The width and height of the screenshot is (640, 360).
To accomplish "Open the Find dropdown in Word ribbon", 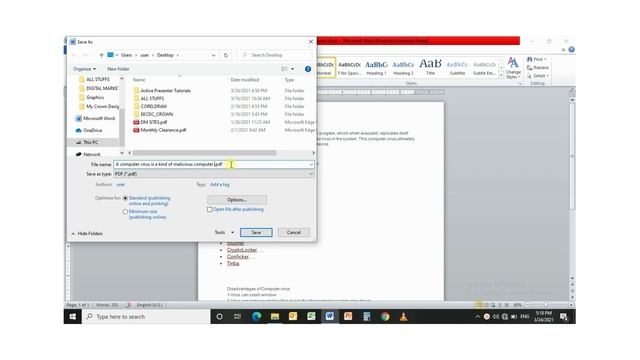I will point(536,59).
